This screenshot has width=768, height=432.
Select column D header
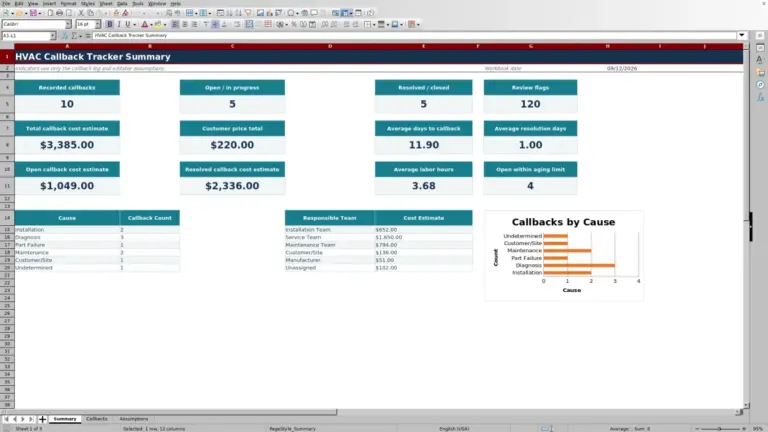click(330, 46)
